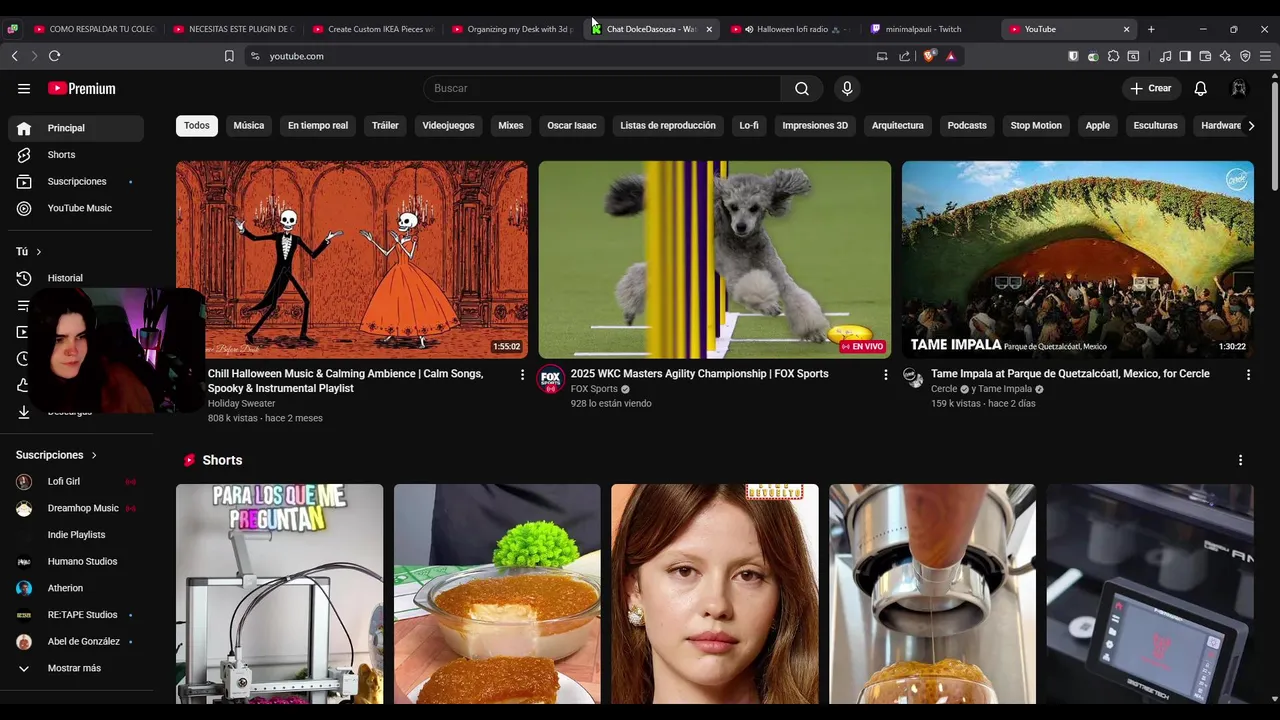This screenshot has width=1280, height=720.
Task: Open Cercle channel link
Action: click(944, 389)
